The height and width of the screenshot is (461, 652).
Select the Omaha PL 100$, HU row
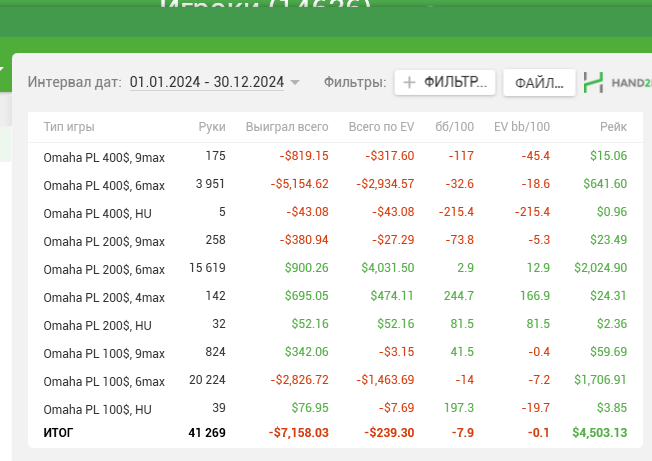[x=335, y=408]
